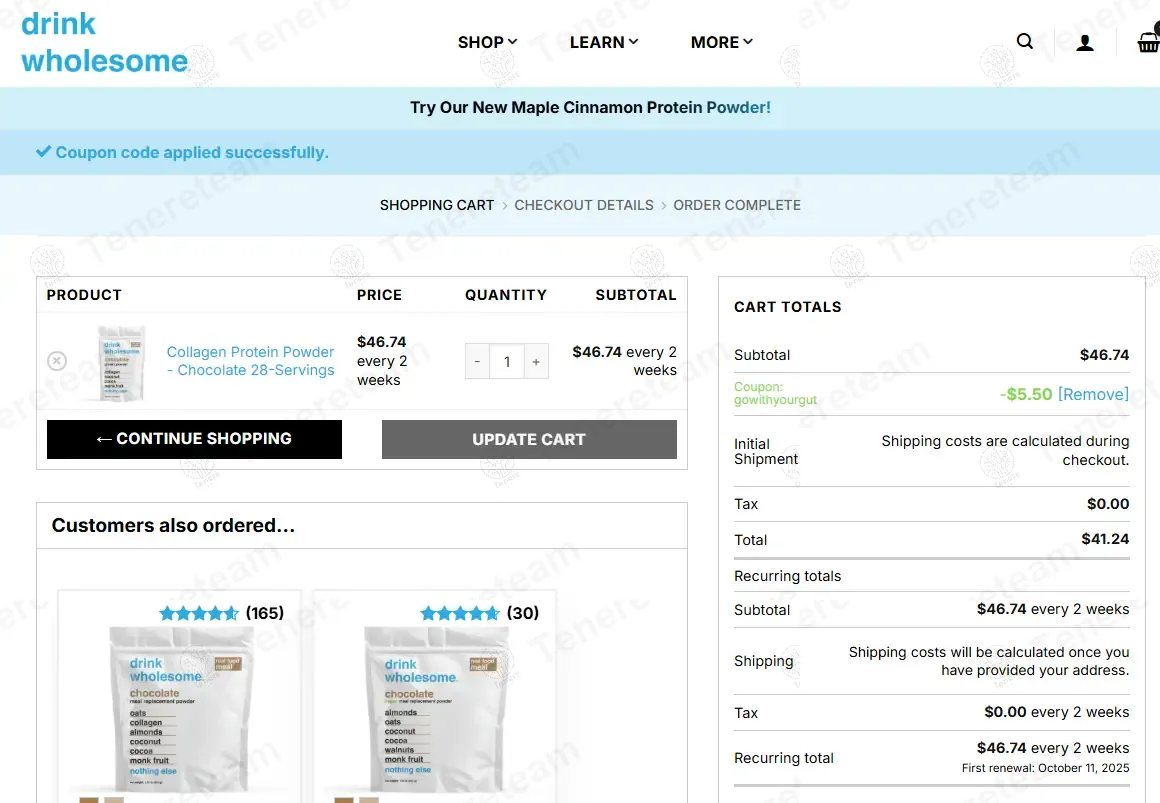Open the search magnifier icon
The height and width of the screenshot is (803, 1160).
pos(1025,42)
